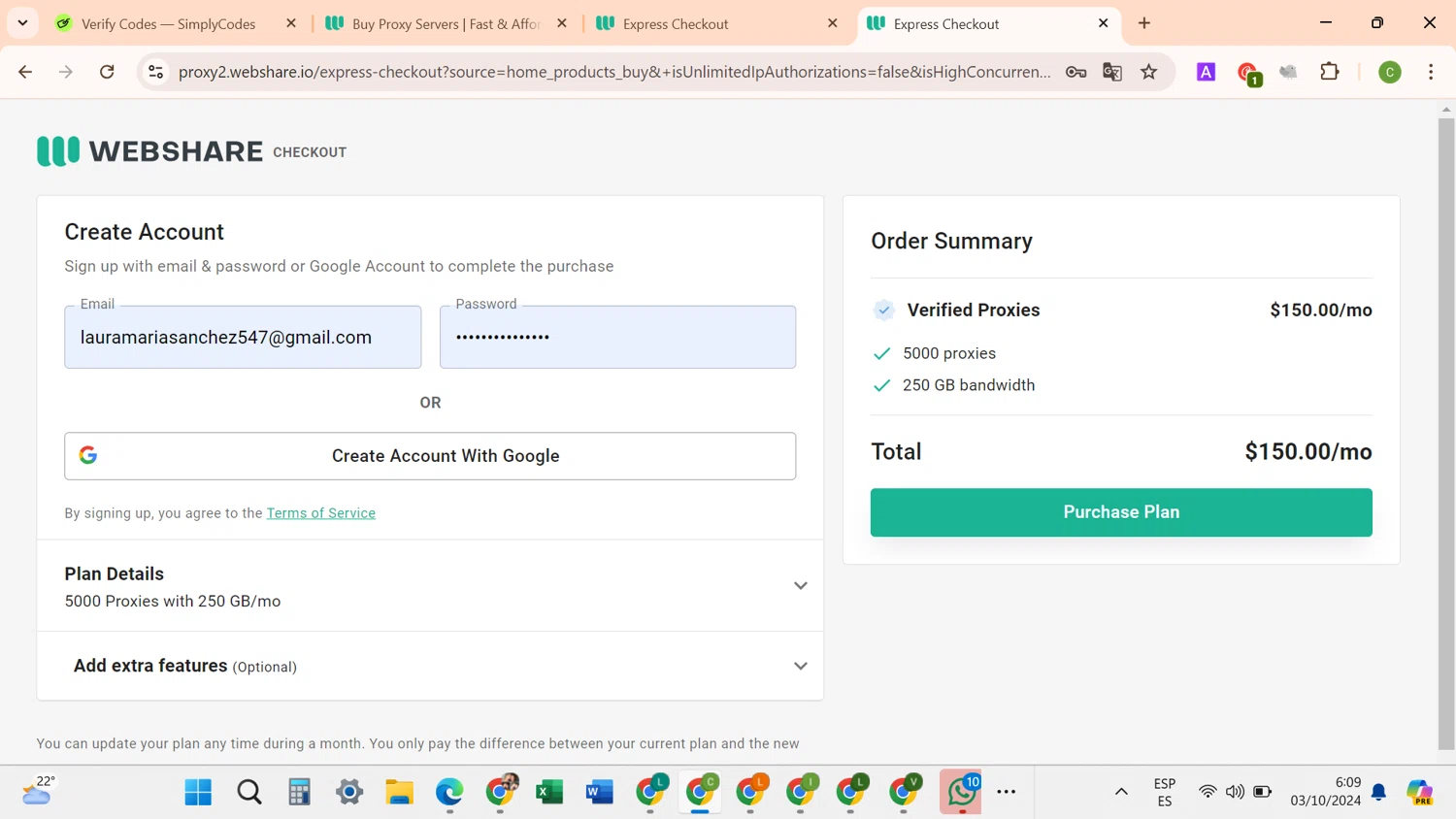
Task: Open the clock showing 6:09 and 03/10/2024
Action: [1326, 792]
